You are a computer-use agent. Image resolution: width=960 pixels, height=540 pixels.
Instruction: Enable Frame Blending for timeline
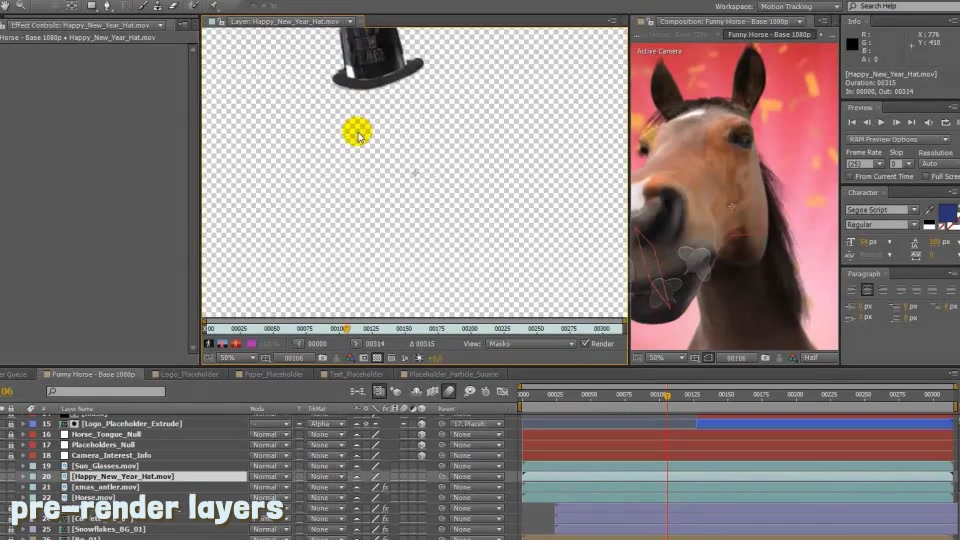pyautogui.click(x=432, y=391)
